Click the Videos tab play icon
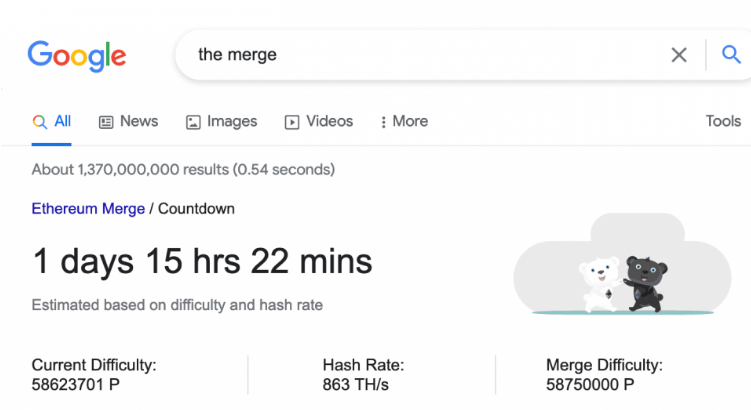The width and height of the screenshot is (751, 410). (x=292, y=122)
